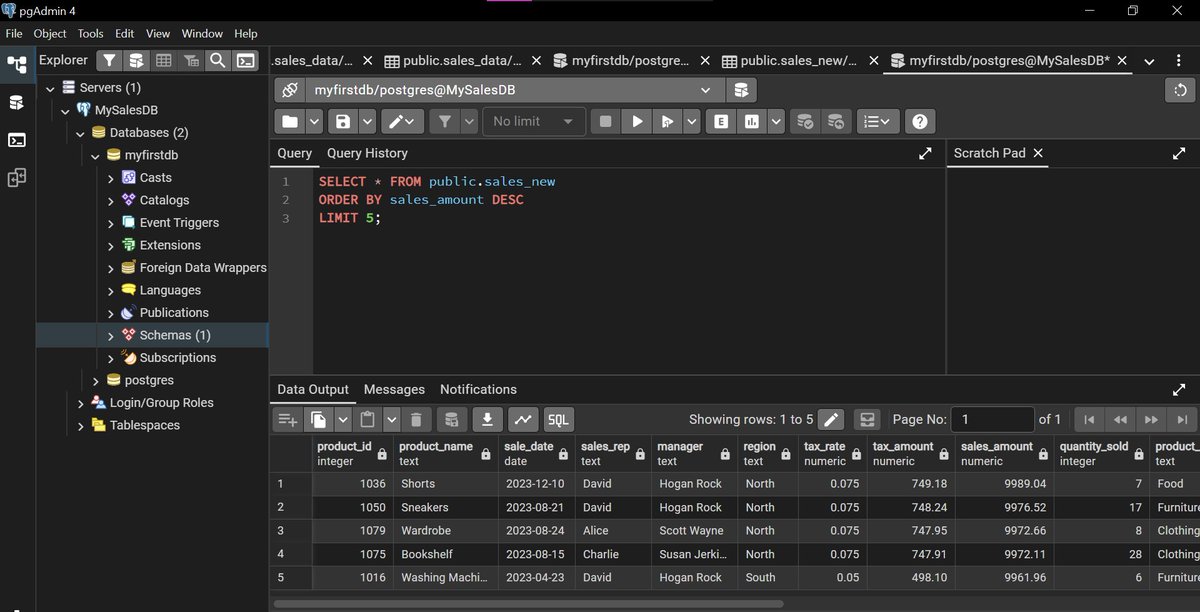
Task: Click the Delete trash icon in results toolbar
Action: [416, 420]
